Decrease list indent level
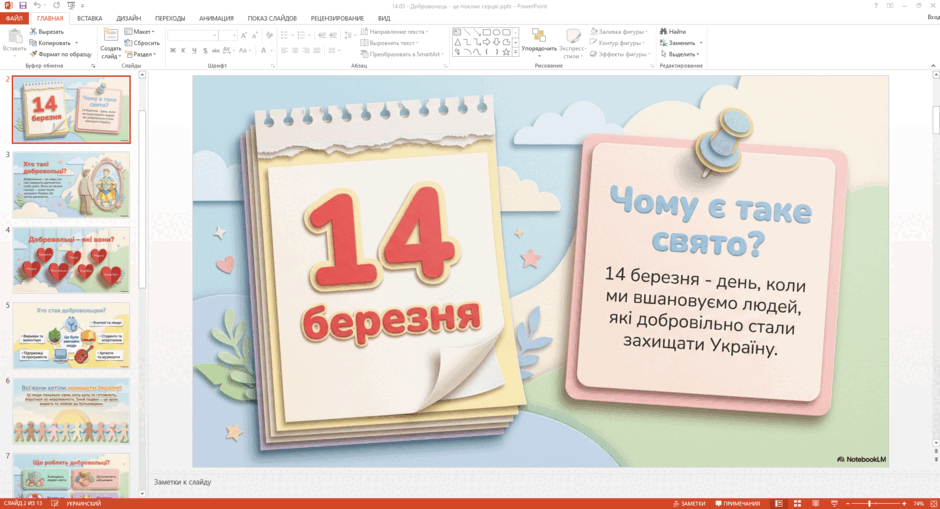 pos(322,35)
